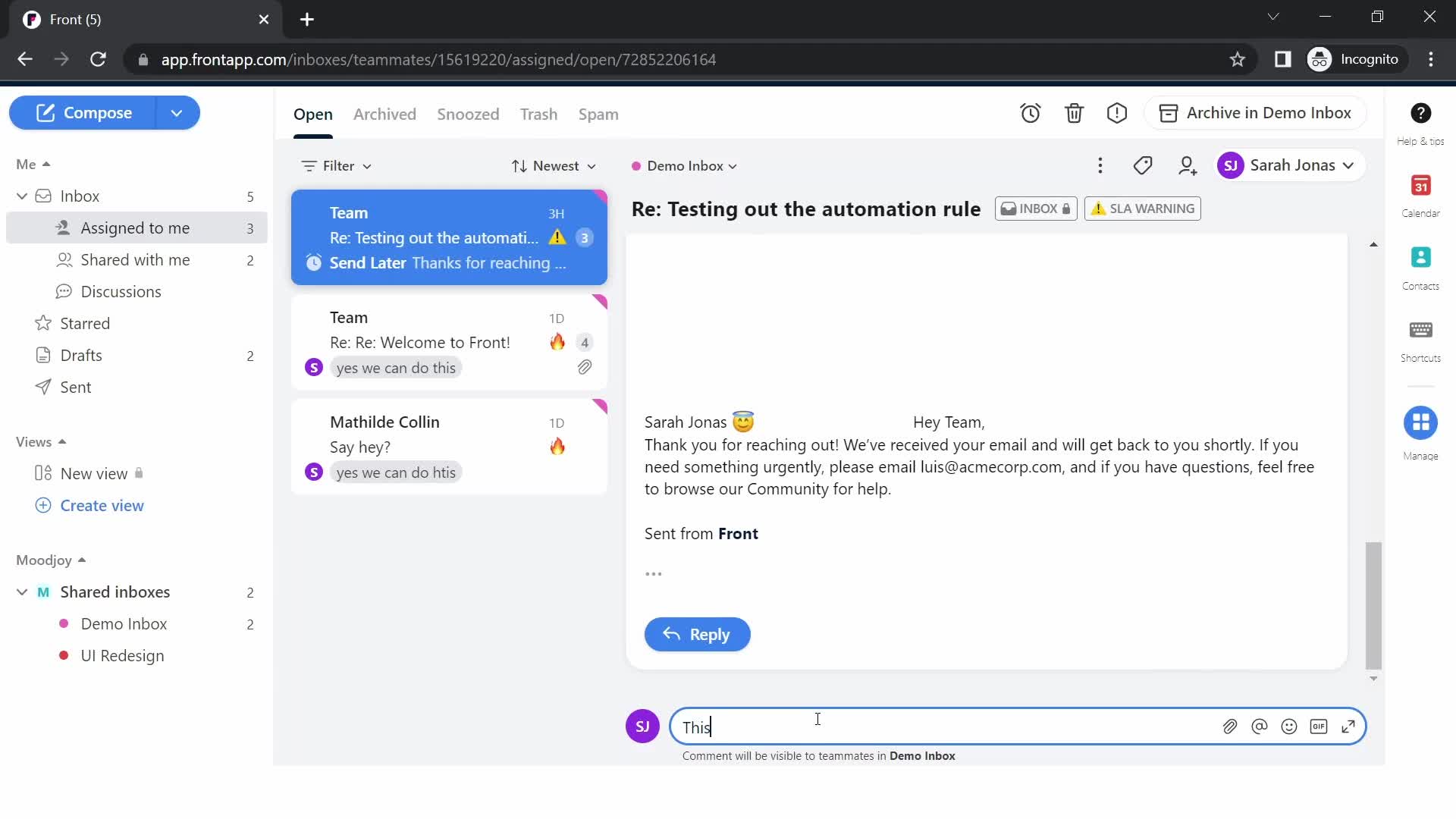Collapse the Shared inboxes section
The width and height of the screenshot is (1456, 819).
point(20,591)
